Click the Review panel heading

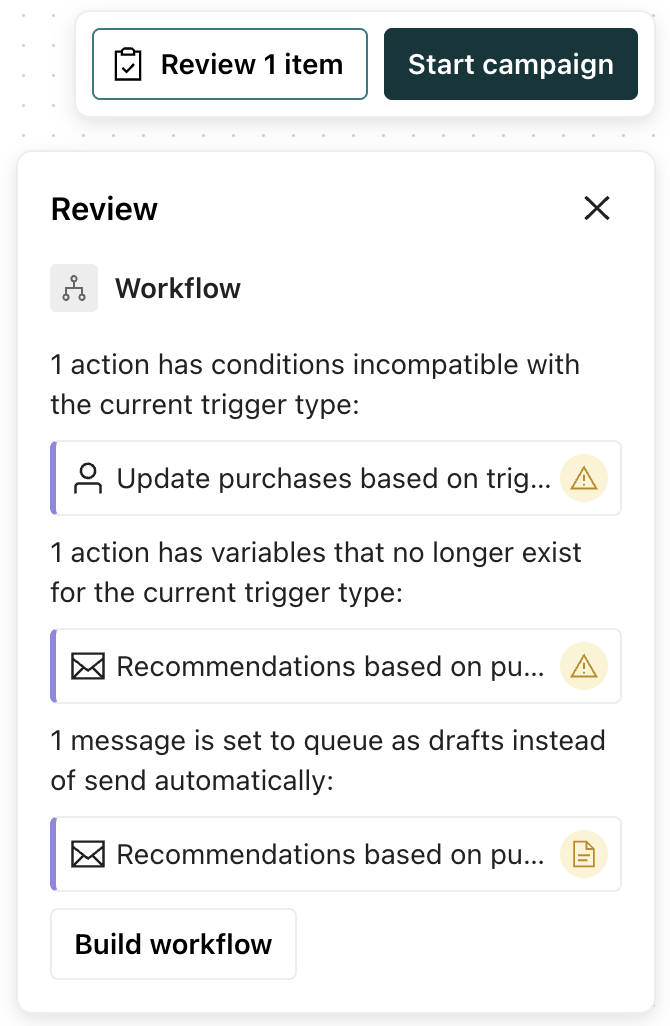(x=104, y=209)
